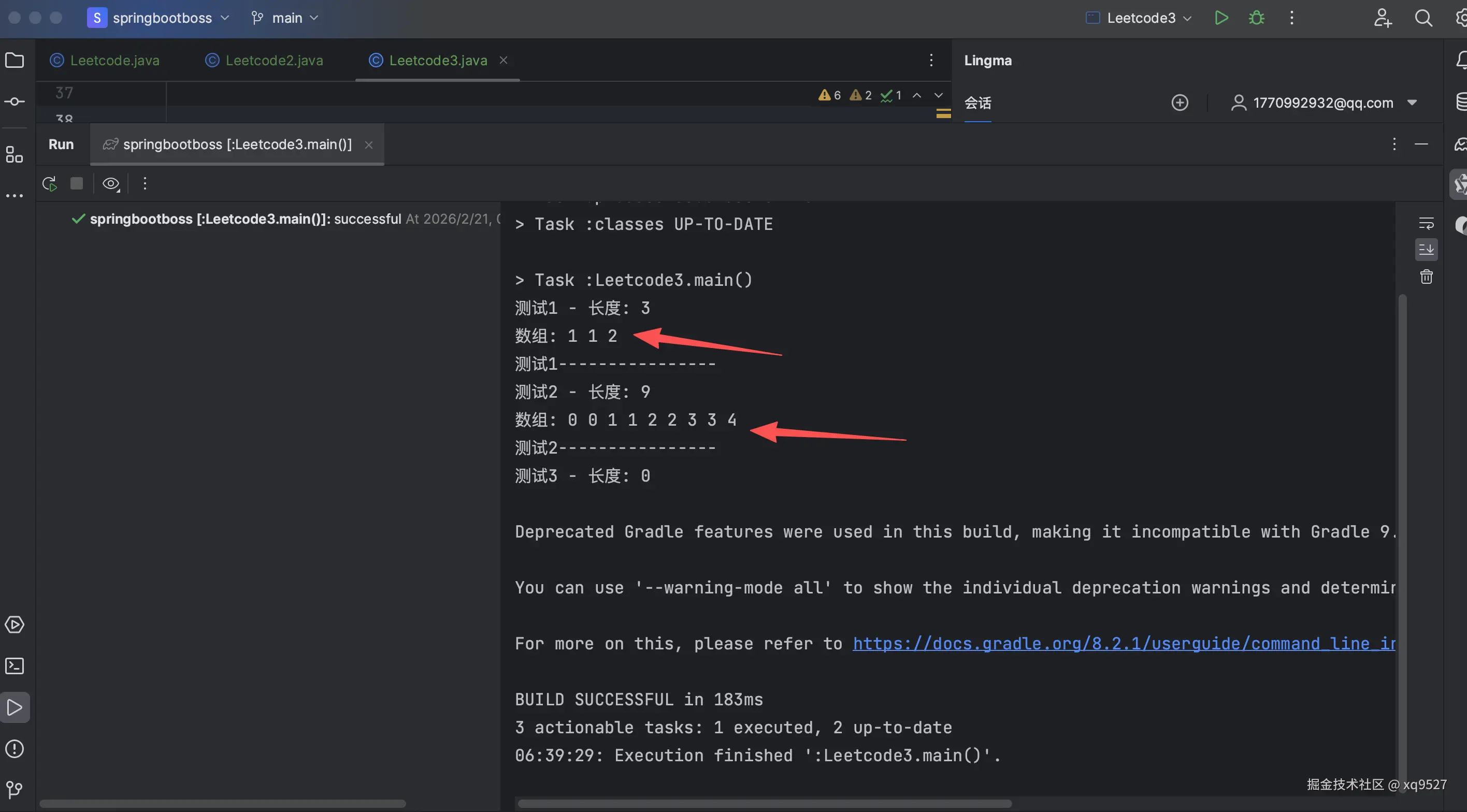Open the docs.gradle.org userguide link
This screenshot has width=1467, height=812.
[x=1123, y=644]
